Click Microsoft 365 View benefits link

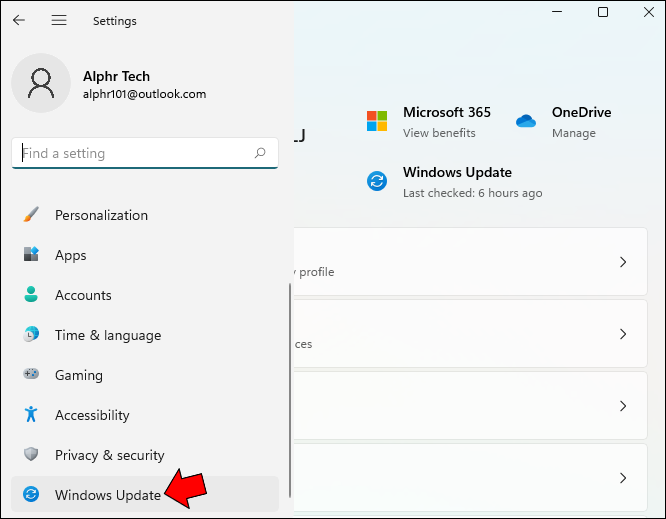coord(439,133)
